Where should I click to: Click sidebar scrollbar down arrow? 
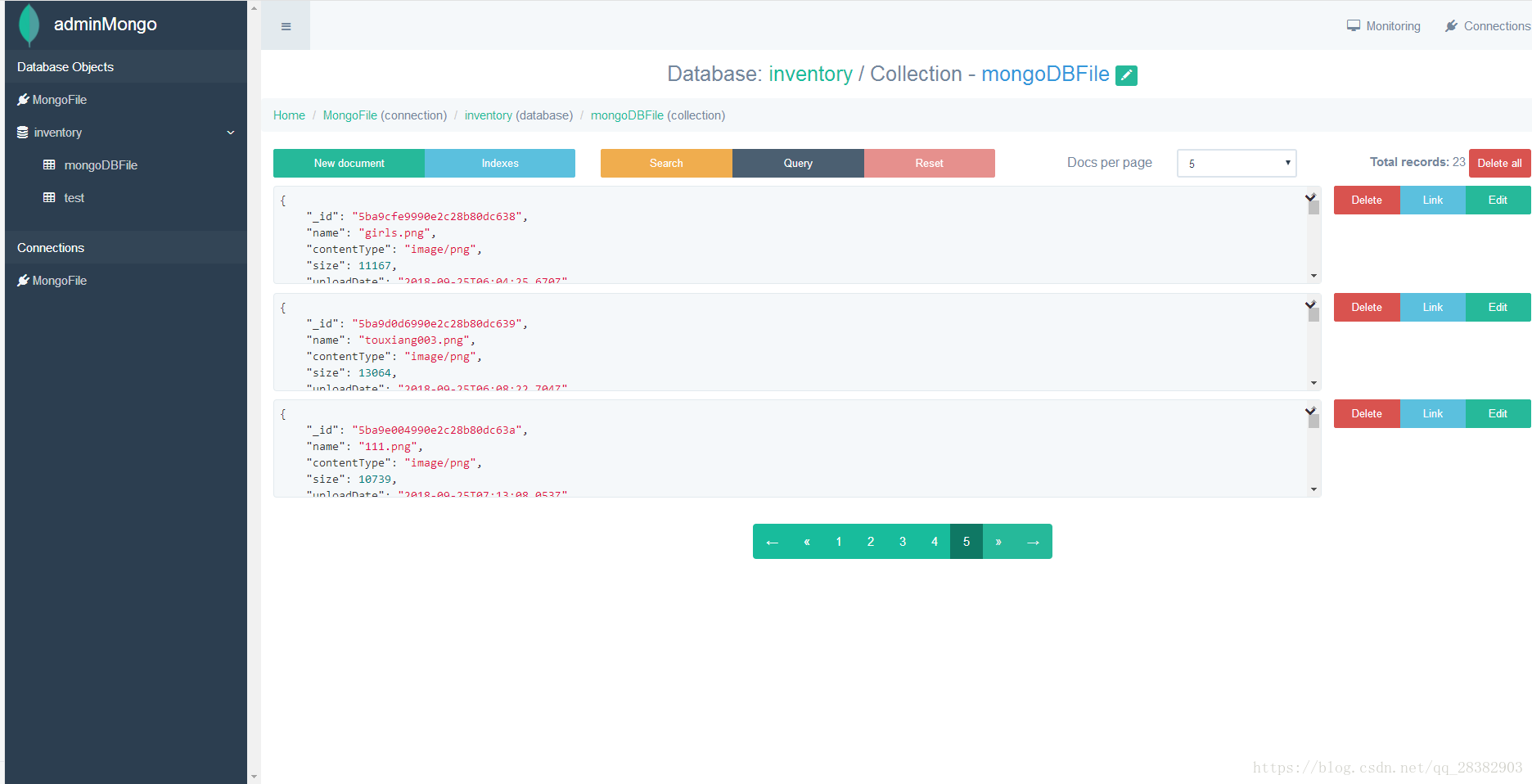click(x=254, y=776)
